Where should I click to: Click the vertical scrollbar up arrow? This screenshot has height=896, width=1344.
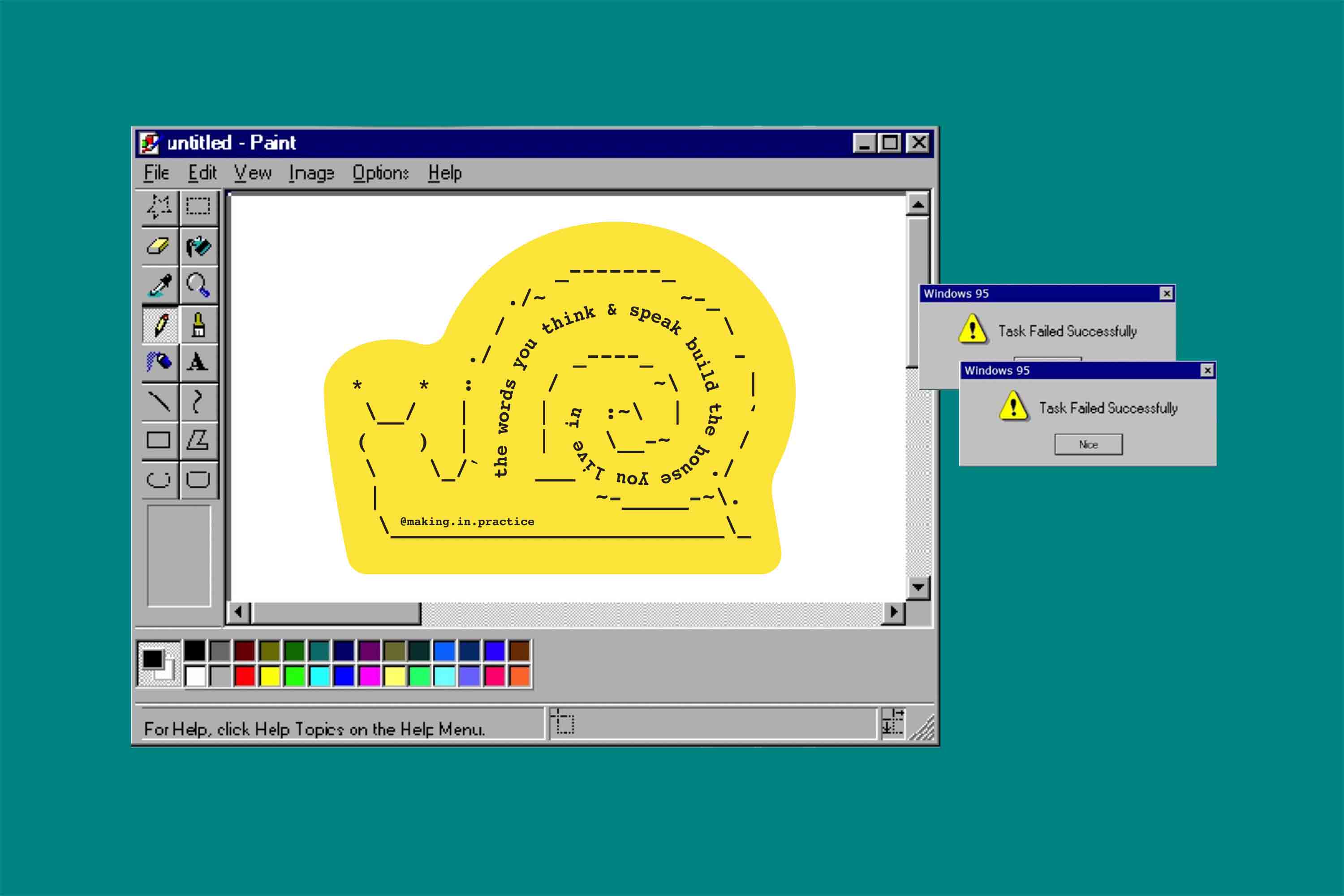point(918,205)
